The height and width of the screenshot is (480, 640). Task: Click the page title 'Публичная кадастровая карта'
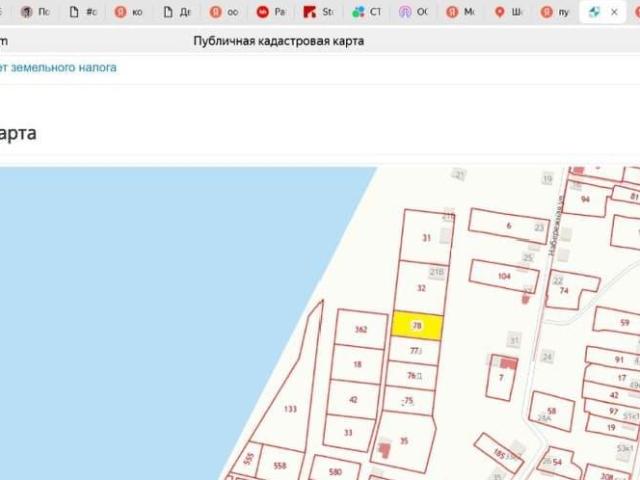coord(279,41)
